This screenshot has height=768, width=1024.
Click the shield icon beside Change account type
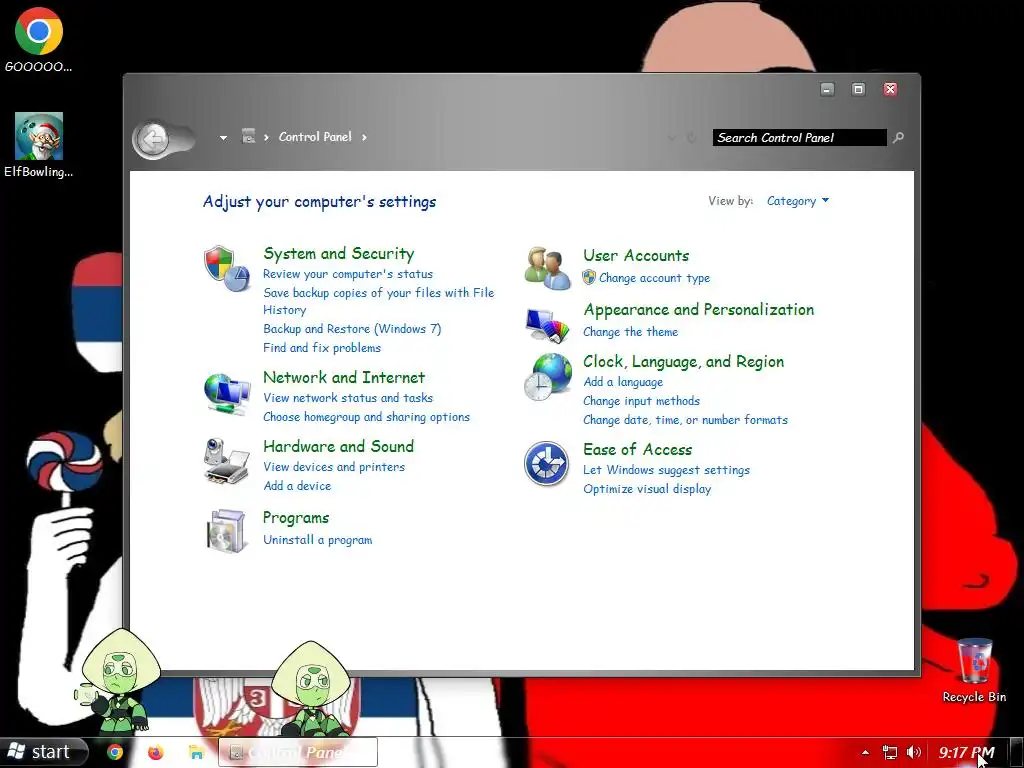coord(589,278)
